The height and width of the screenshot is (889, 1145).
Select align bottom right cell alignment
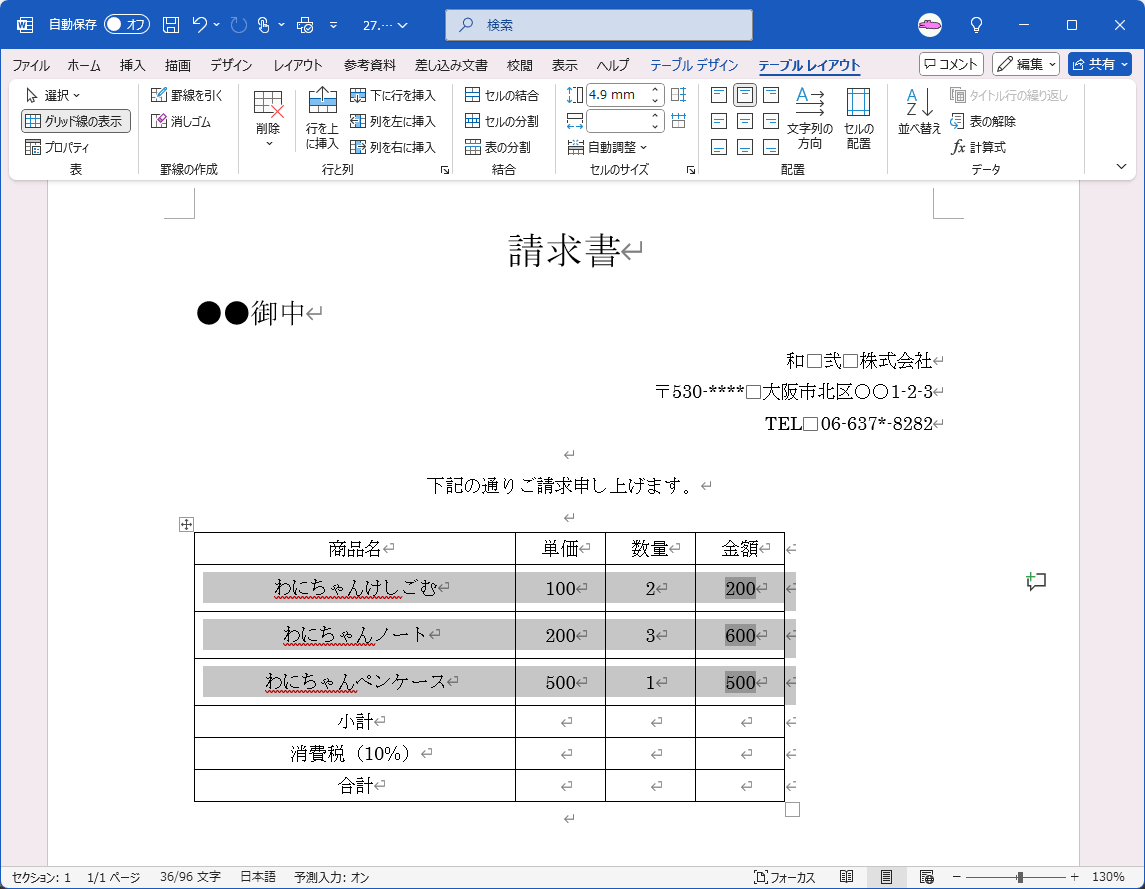coord(771,148)
